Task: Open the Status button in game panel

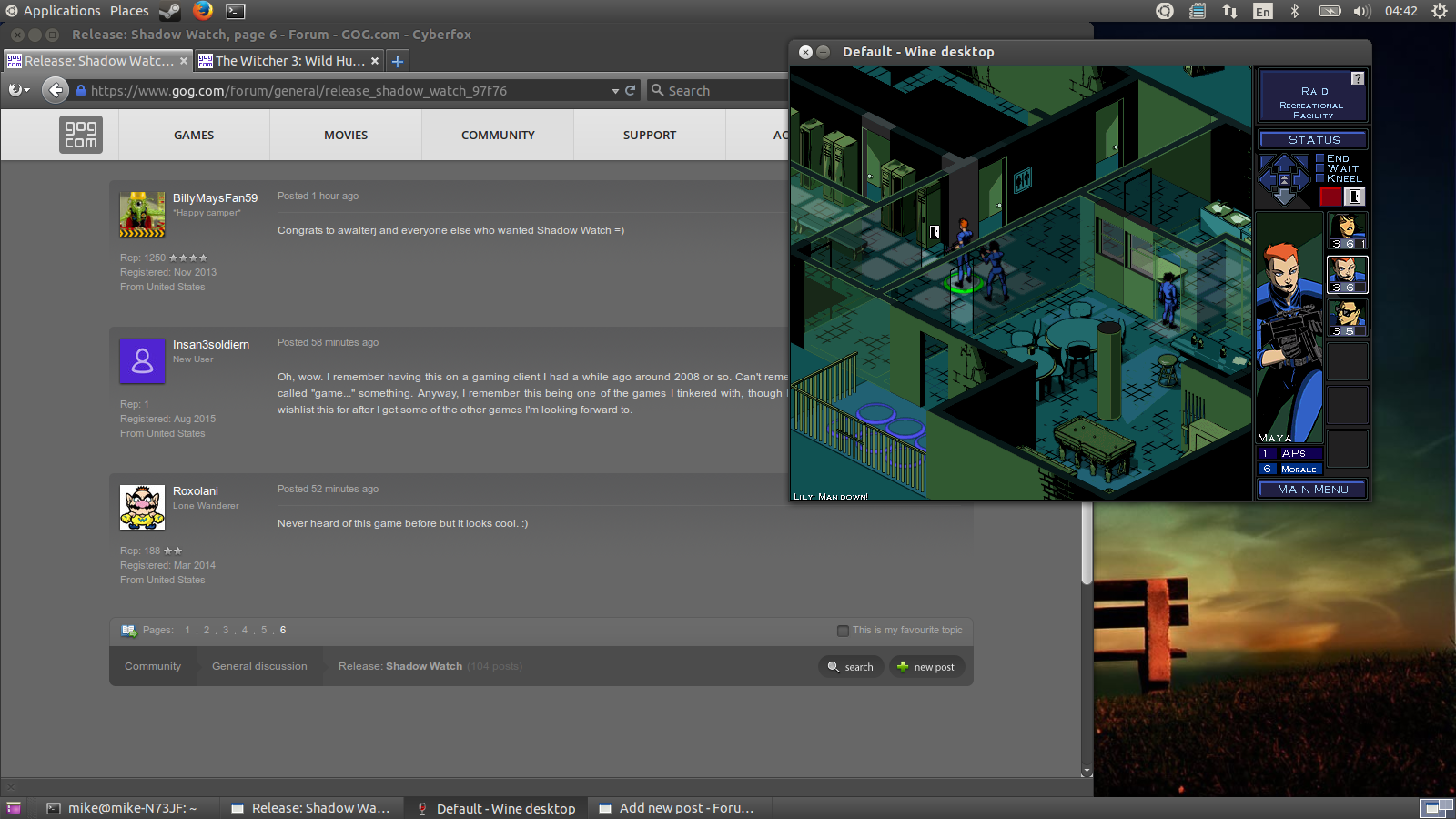Action: point(1313,140)
